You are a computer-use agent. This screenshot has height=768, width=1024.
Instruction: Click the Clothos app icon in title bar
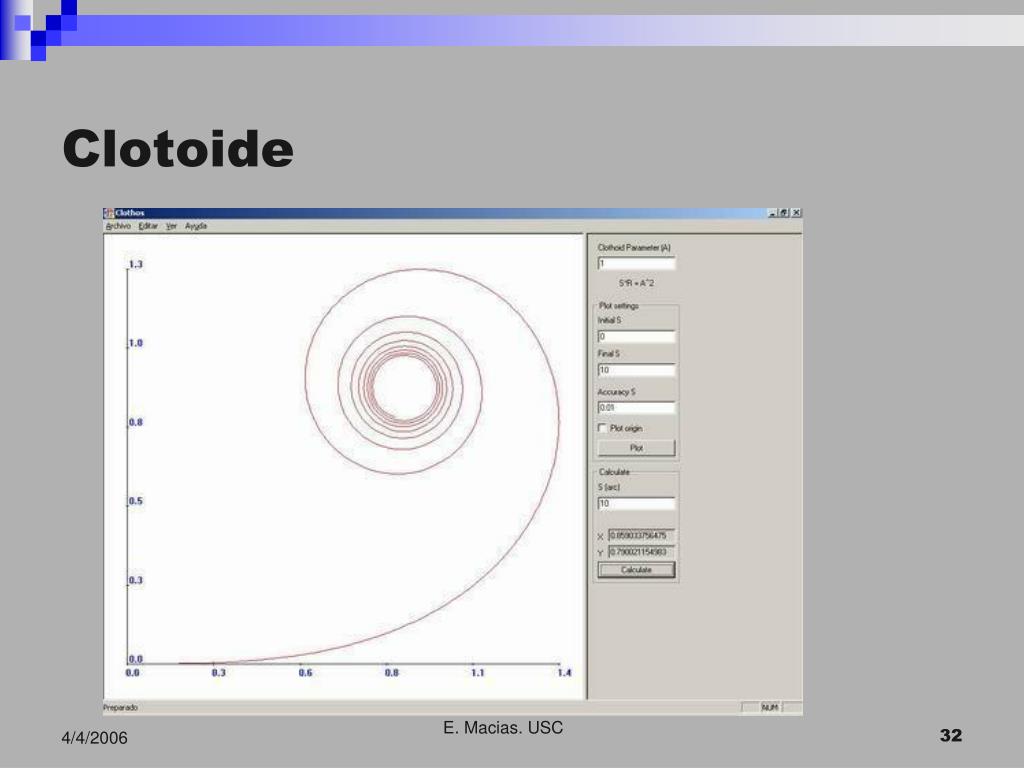click(x=109, y=213)
